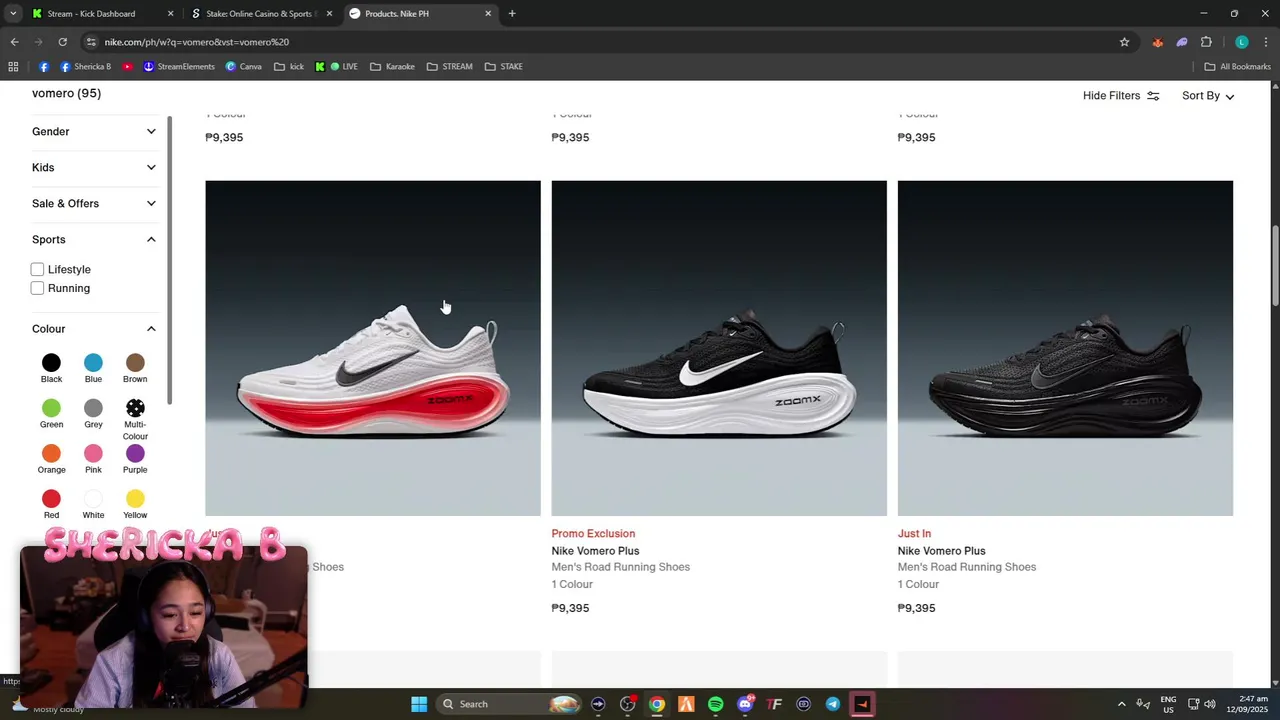Switch to Chrome on the taskbar
The height and width of the screenshot is (720, 1280).
(657, 704)
